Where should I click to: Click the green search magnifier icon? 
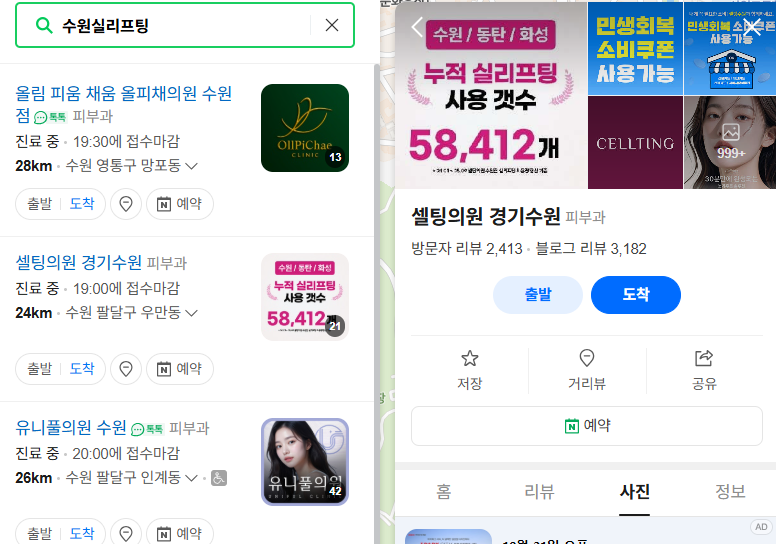[x=44, y=25]
